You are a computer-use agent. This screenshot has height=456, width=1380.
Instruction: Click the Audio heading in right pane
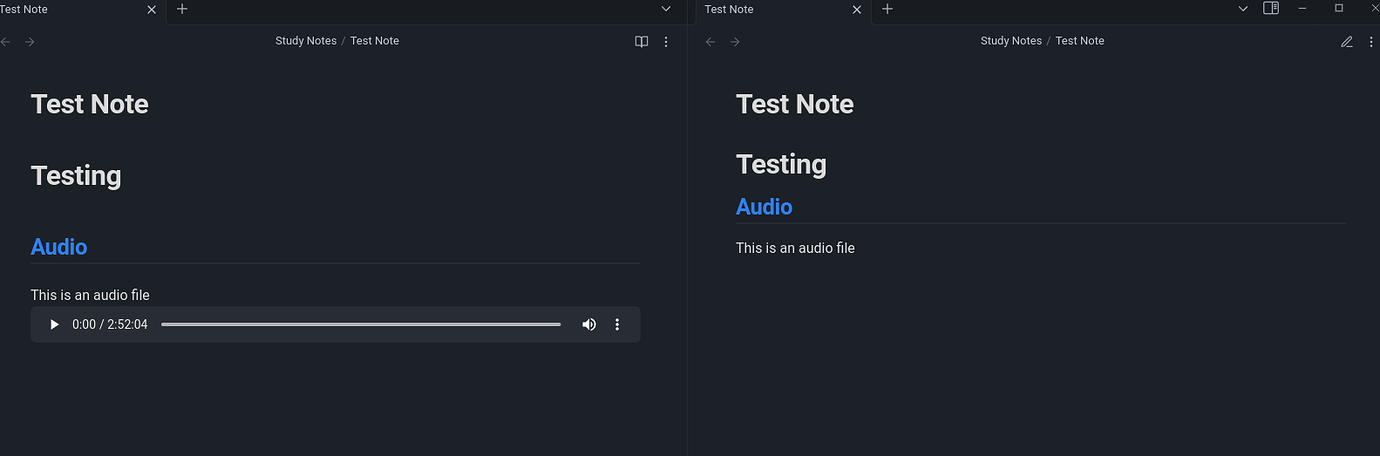point(764,207)
